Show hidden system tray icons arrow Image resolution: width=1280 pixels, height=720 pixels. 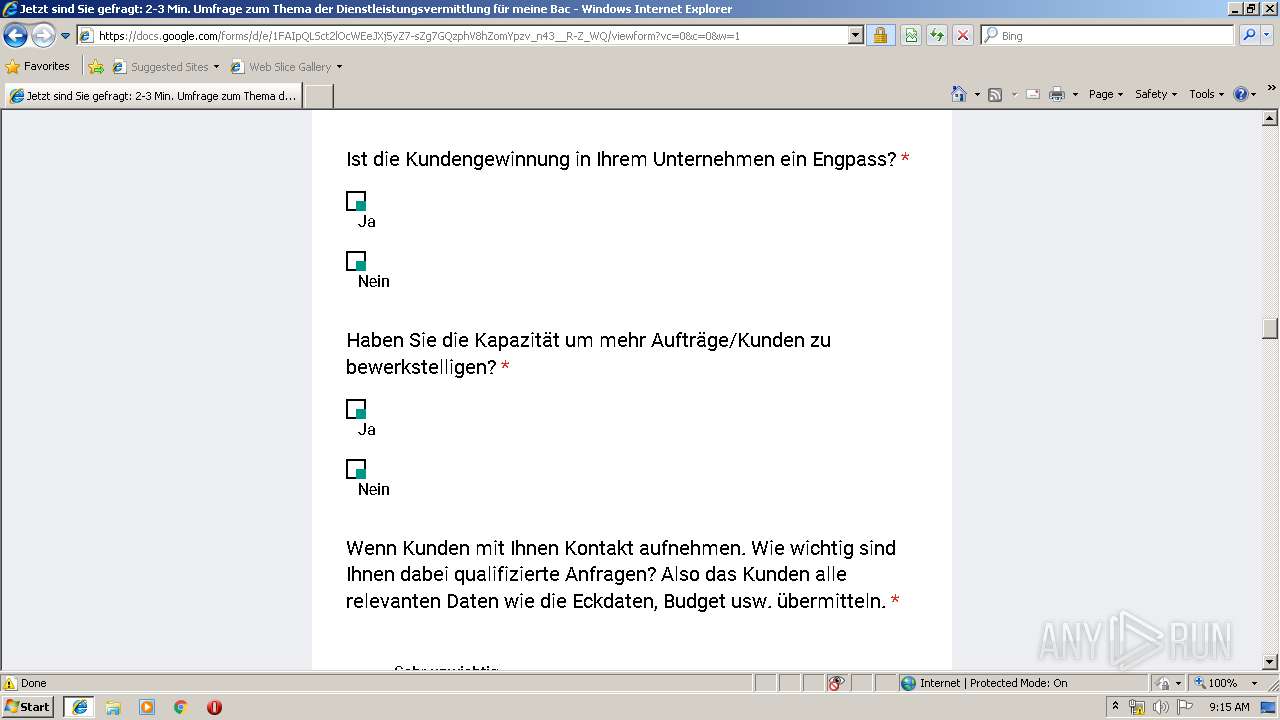click(1115, 706)
